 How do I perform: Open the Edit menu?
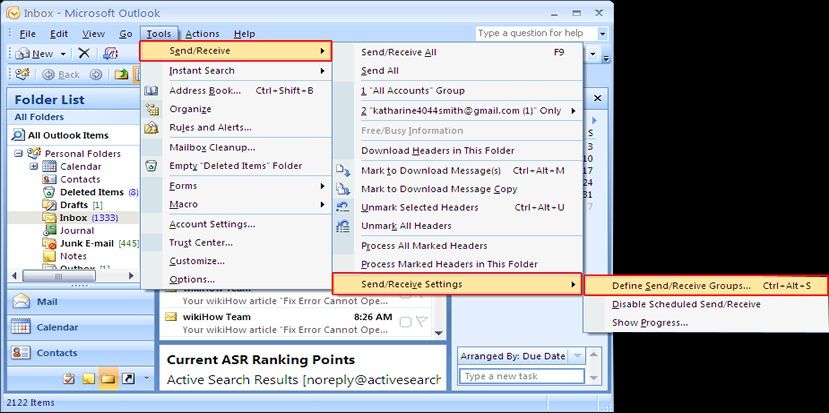click(x=59, y=34)
